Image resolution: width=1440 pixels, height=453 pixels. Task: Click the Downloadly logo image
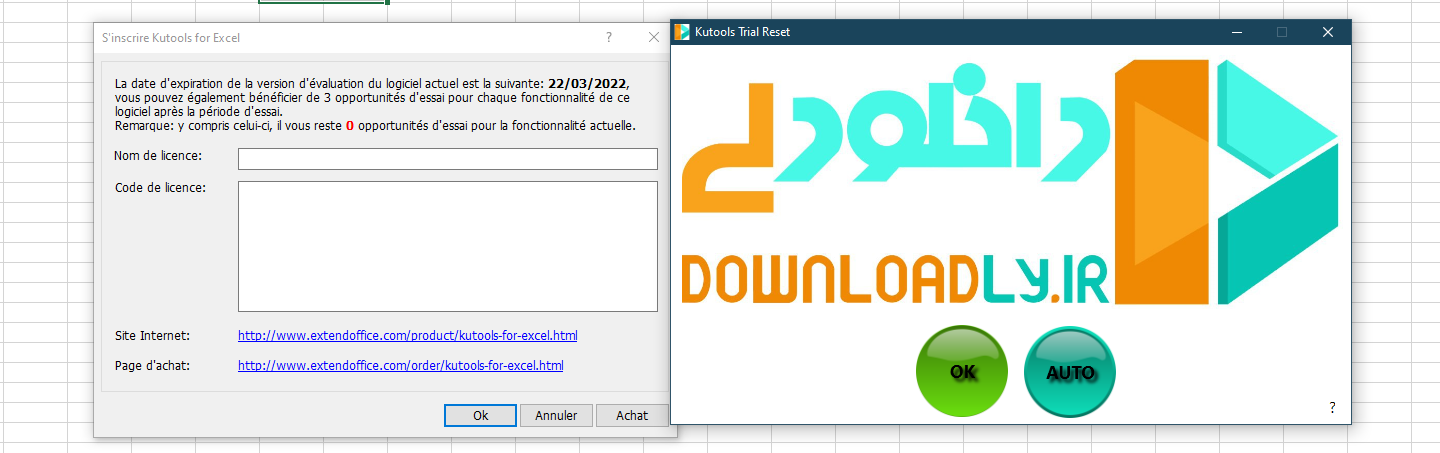(1010, 182)
